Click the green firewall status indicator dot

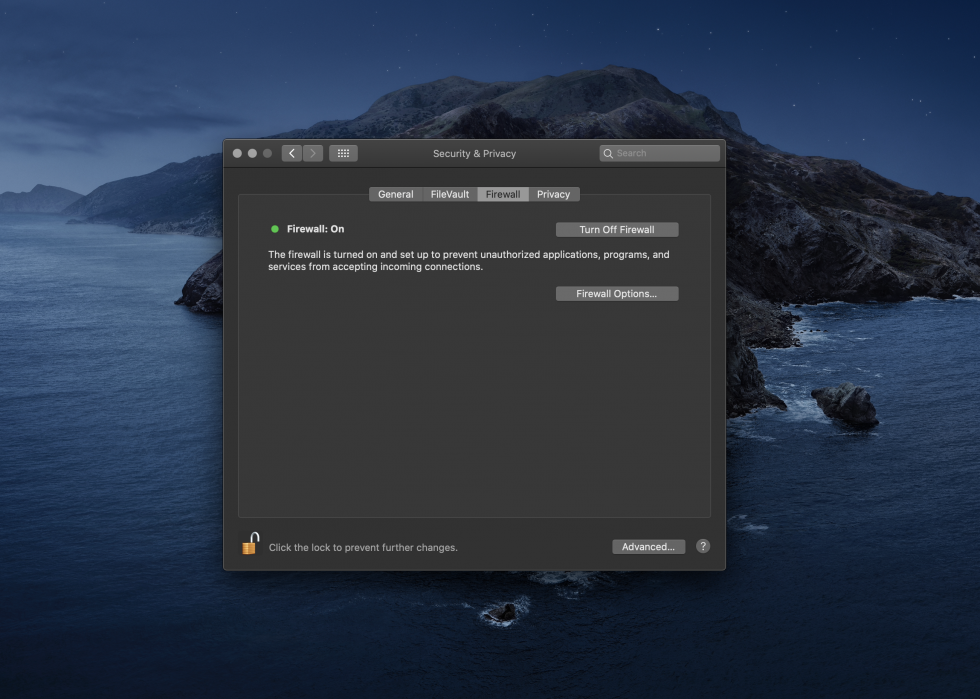275,229
